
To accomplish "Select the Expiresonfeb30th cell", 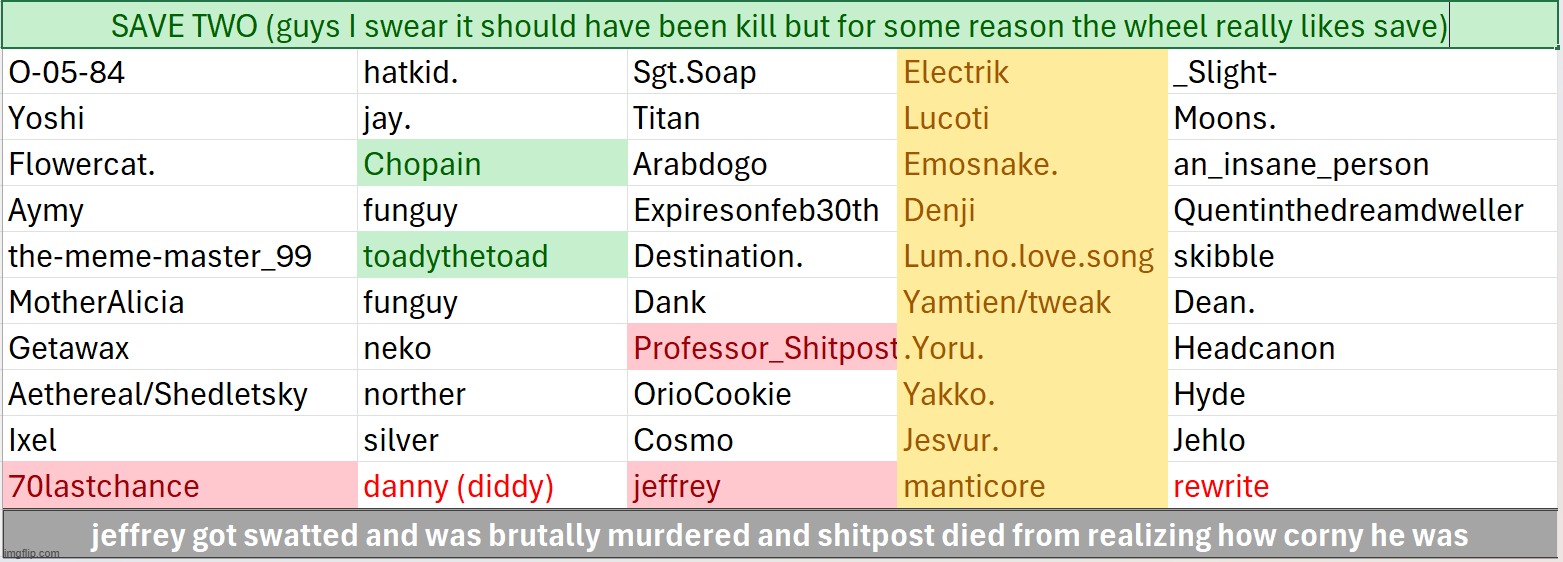I will [x=762, y=211].
